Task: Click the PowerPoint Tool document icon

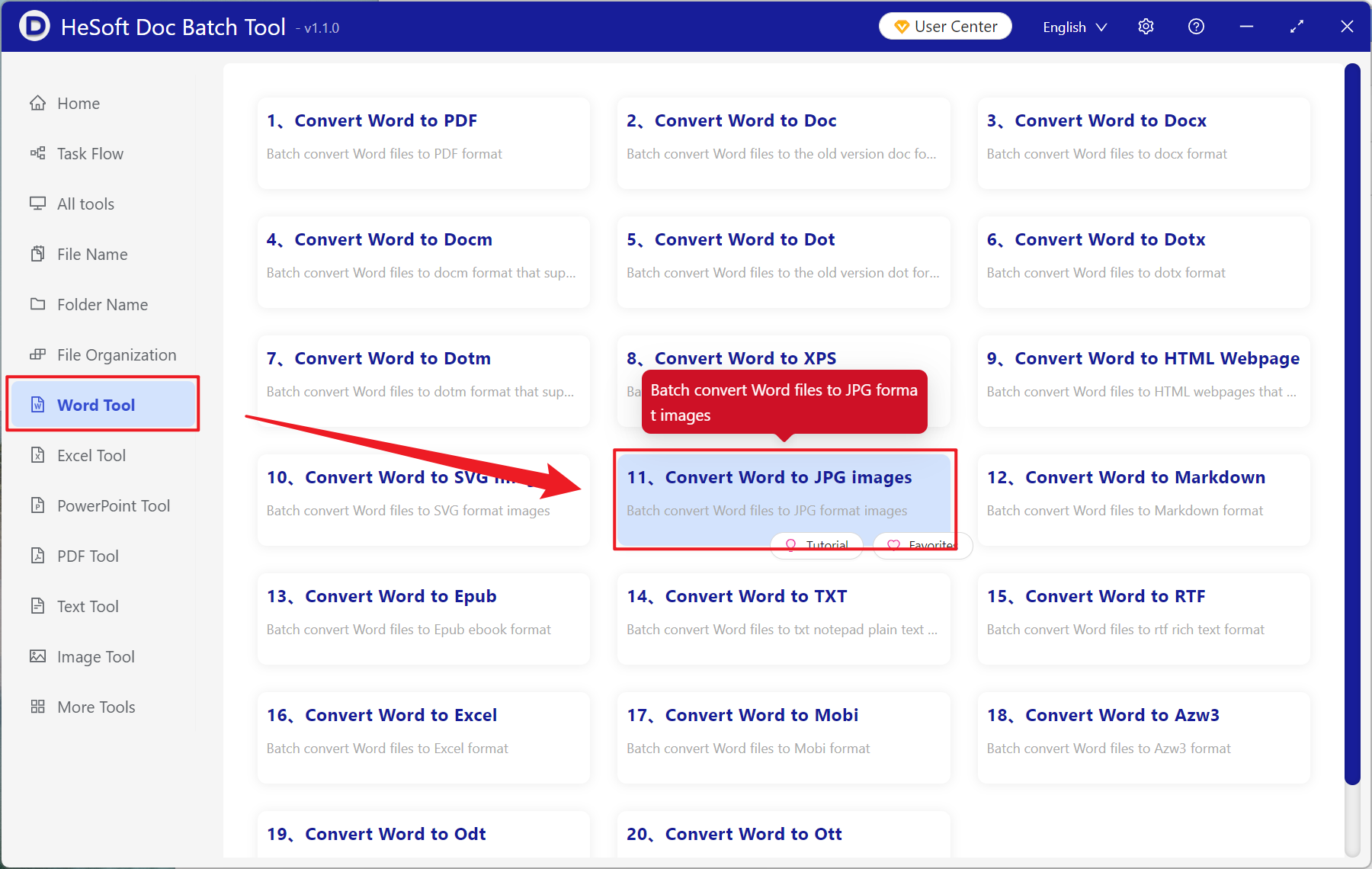Action: click(37, 505)
